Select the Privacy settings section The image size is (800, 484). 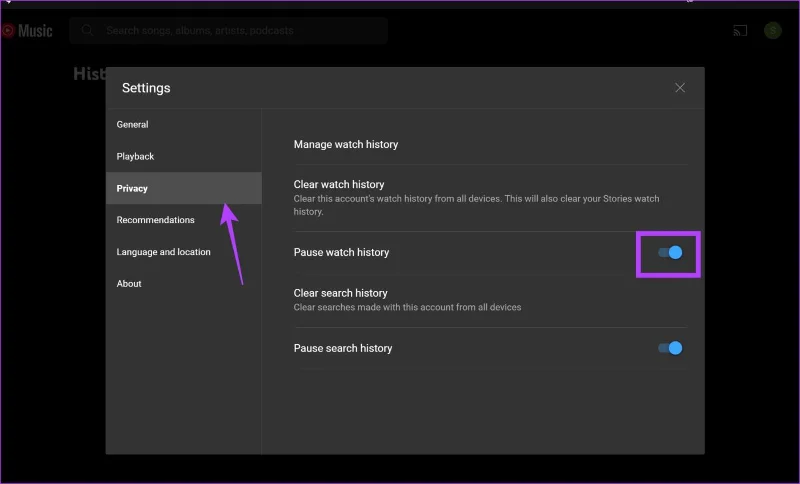pos(184,188)
